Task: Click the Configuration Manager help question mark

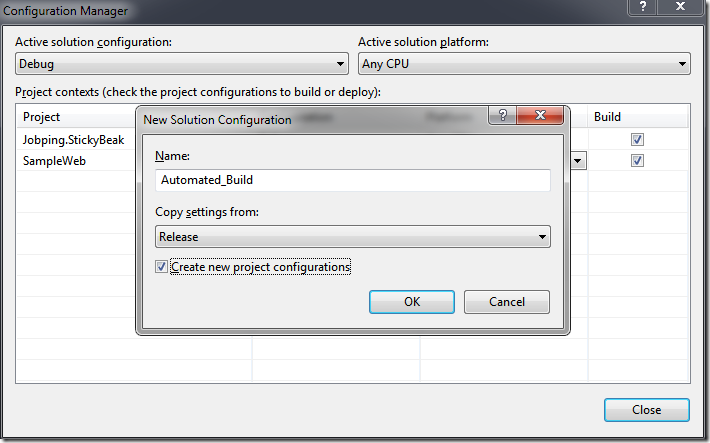Action: pyautogui.click(x=642, y=6)
